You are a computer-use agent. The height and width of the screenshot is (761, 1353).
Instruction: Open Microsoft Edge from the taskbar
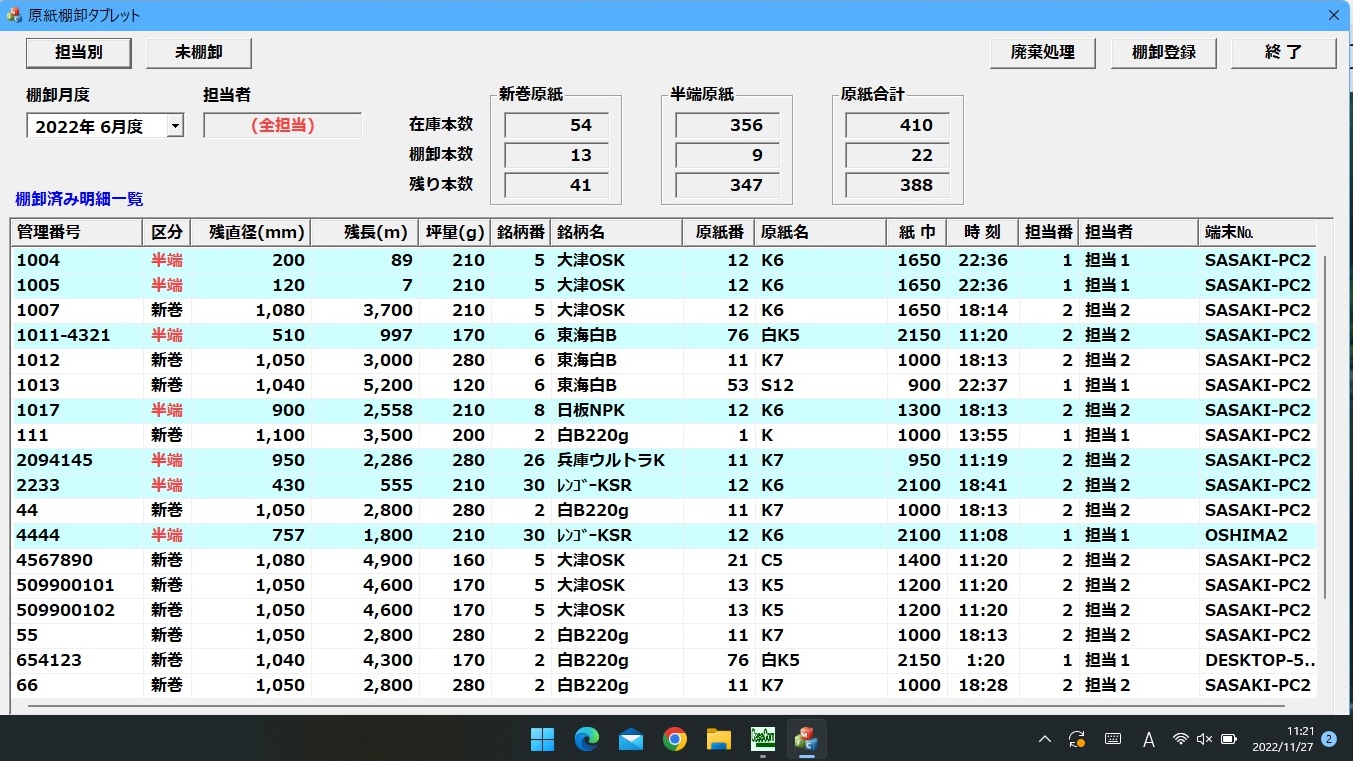(x=586, y=739)
